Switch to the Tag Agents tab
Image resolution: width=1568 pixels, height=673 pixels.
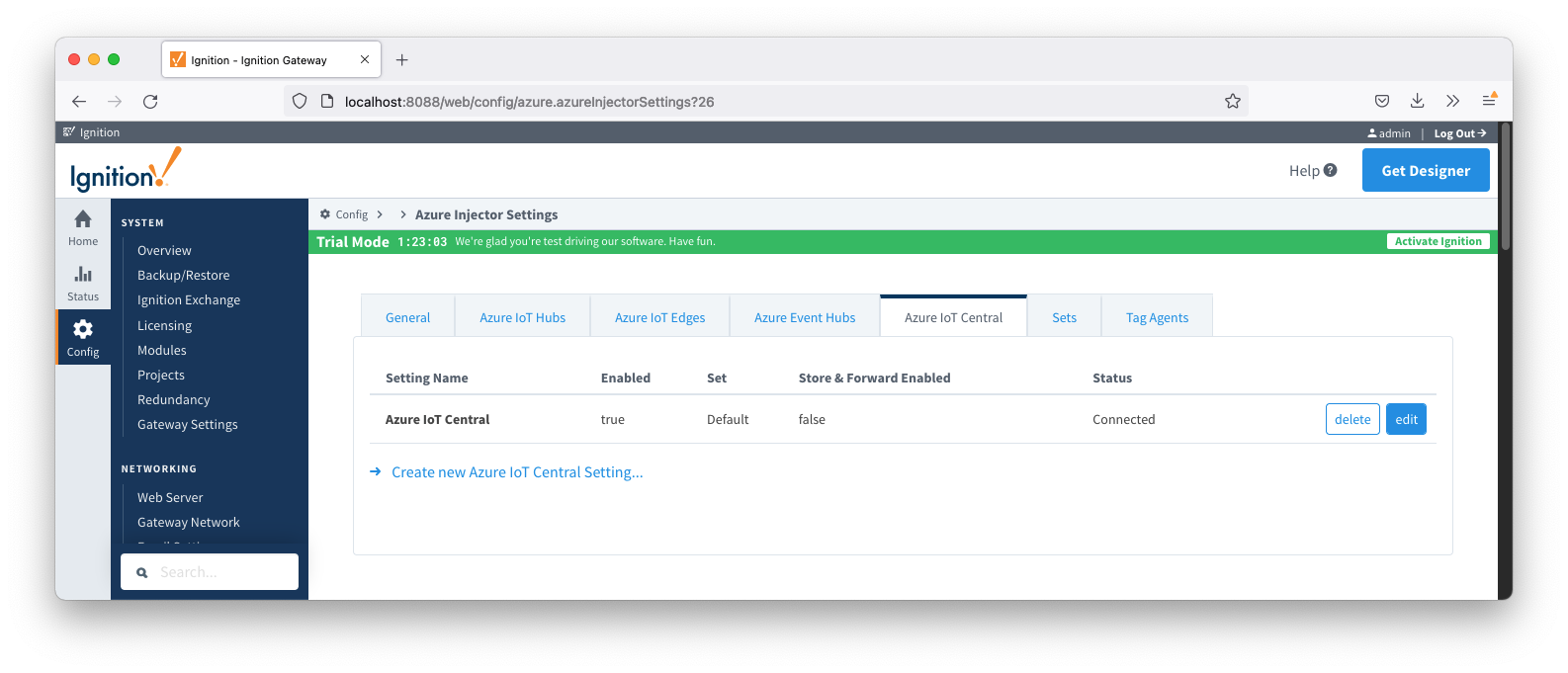(1157, 317)
